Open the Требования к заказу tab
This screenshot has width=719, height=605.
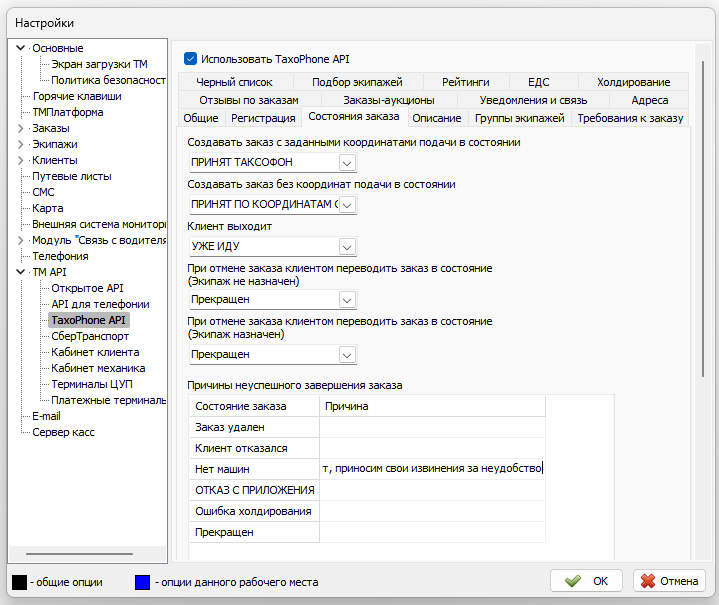[x=630, y=118]
